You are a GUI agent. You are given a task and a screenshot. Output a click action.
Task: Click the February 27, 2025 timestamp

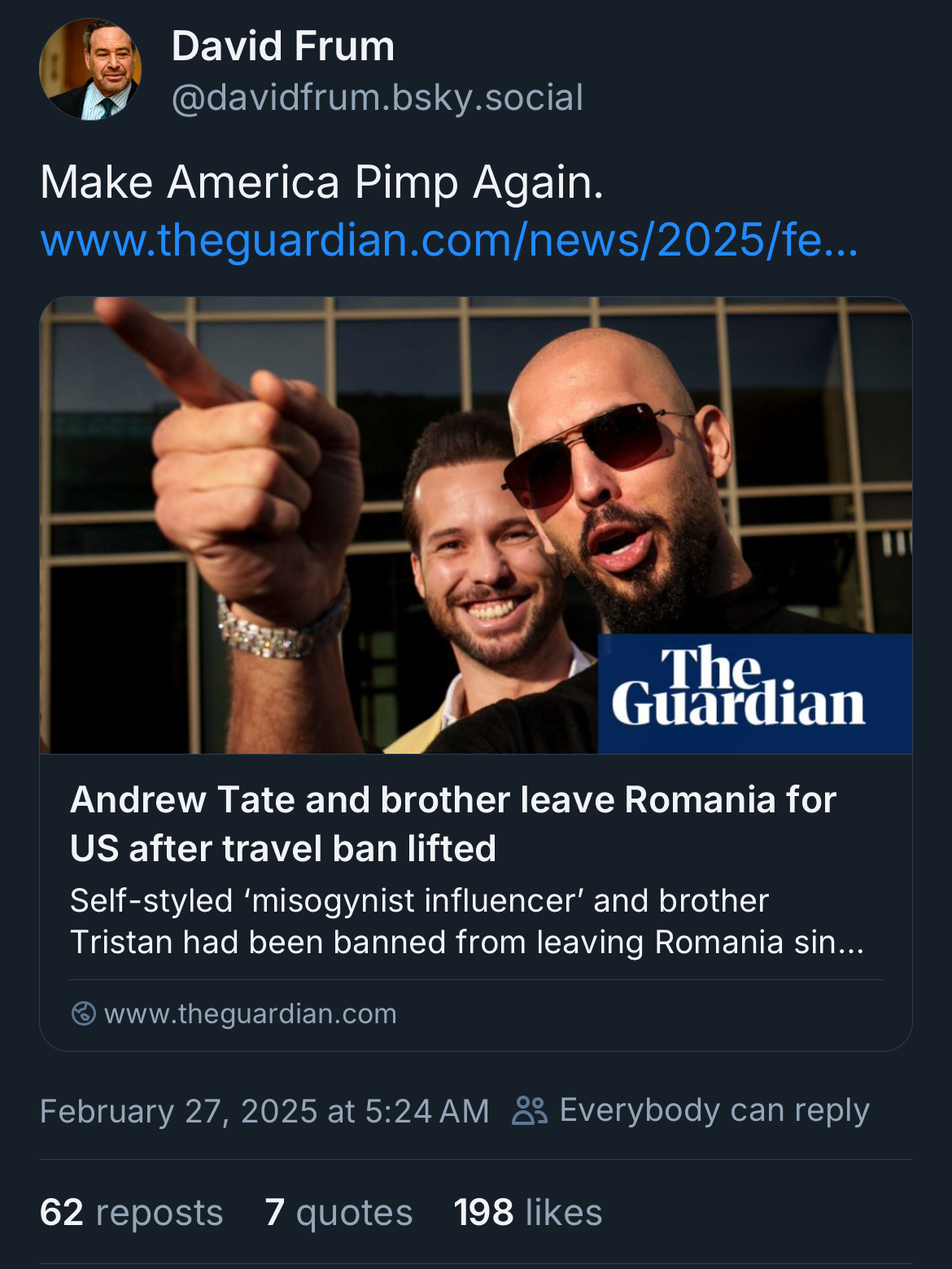coord(264,1111)
